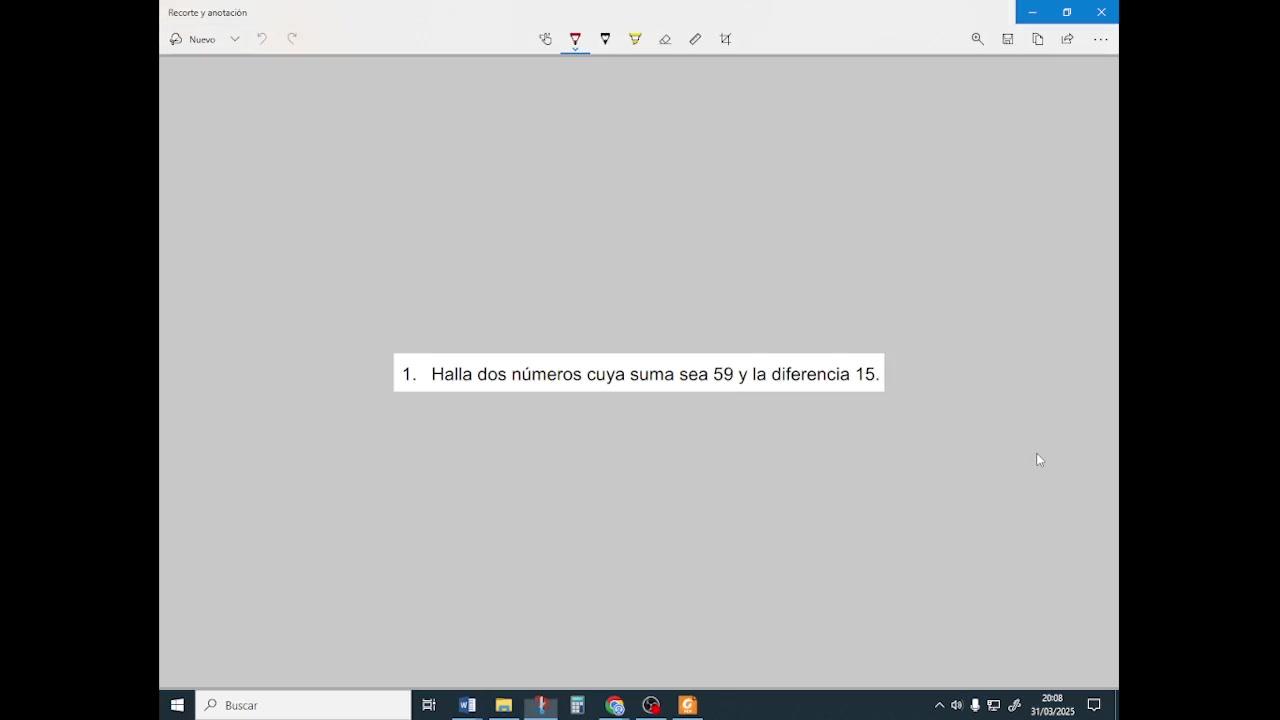
Task: Close the Recorte y anotación window
Action: pyautogui.click(x=1101, y=12)
